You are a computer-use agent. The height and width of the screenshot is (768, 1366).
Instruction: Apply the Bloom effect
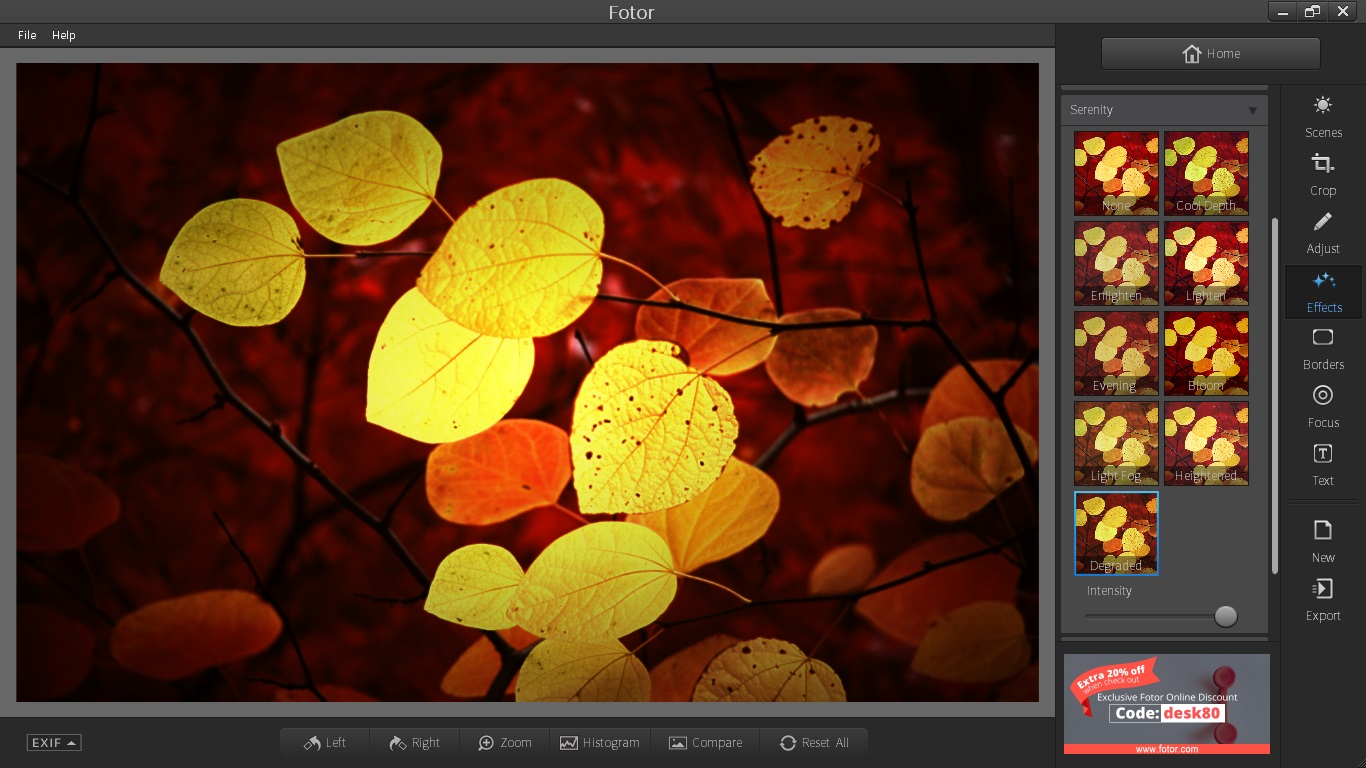1206,353
